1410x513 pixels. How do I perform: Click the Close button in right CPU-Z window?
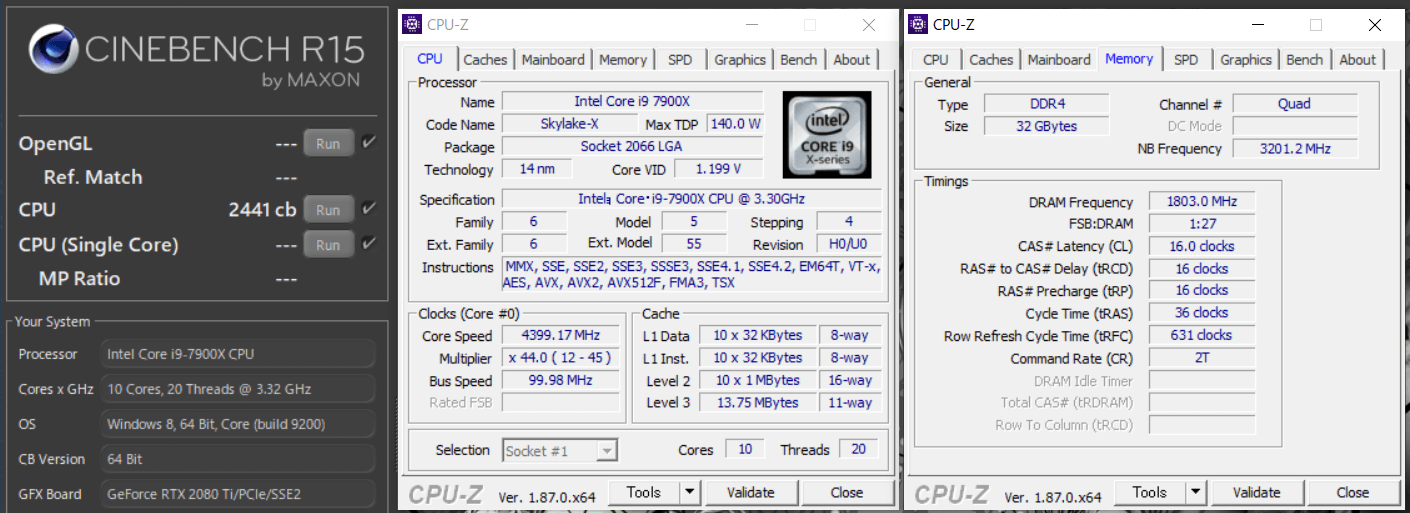tap(1352, 492)
